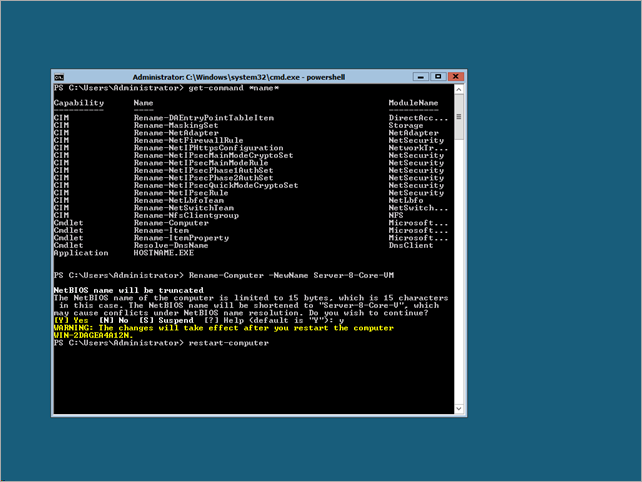Screen dimensions: 642x482
Task: Click the get-command *name* command text
Action: point(233,88)
